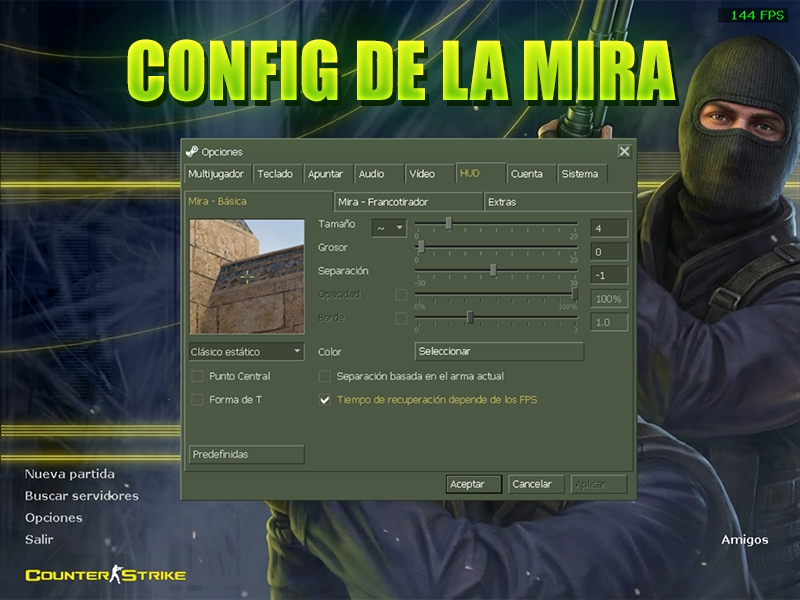Click the Separación slider handle
800x600 pixels.
(x=493, y=270)
